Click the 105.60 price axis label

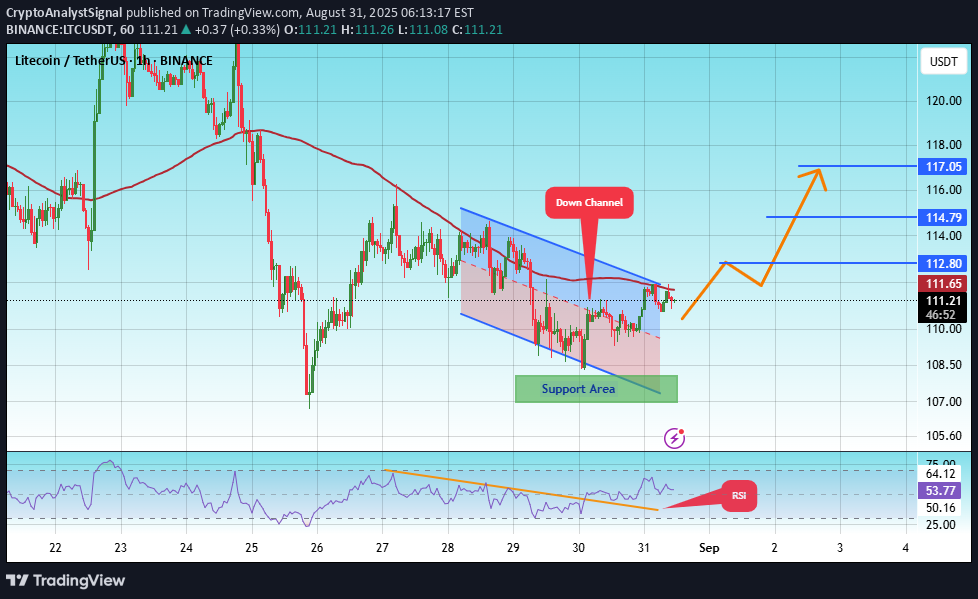coord(944,436)
